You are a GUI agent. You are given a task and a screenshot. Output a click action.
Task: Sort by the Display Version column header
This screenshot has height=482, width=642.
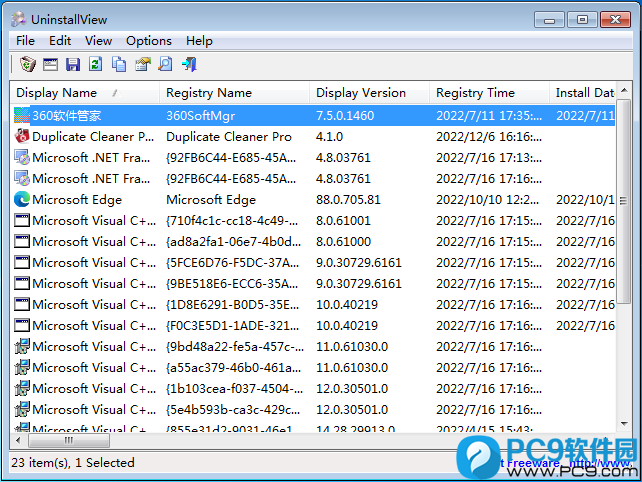pyautogui.click(x=369, y=93)
